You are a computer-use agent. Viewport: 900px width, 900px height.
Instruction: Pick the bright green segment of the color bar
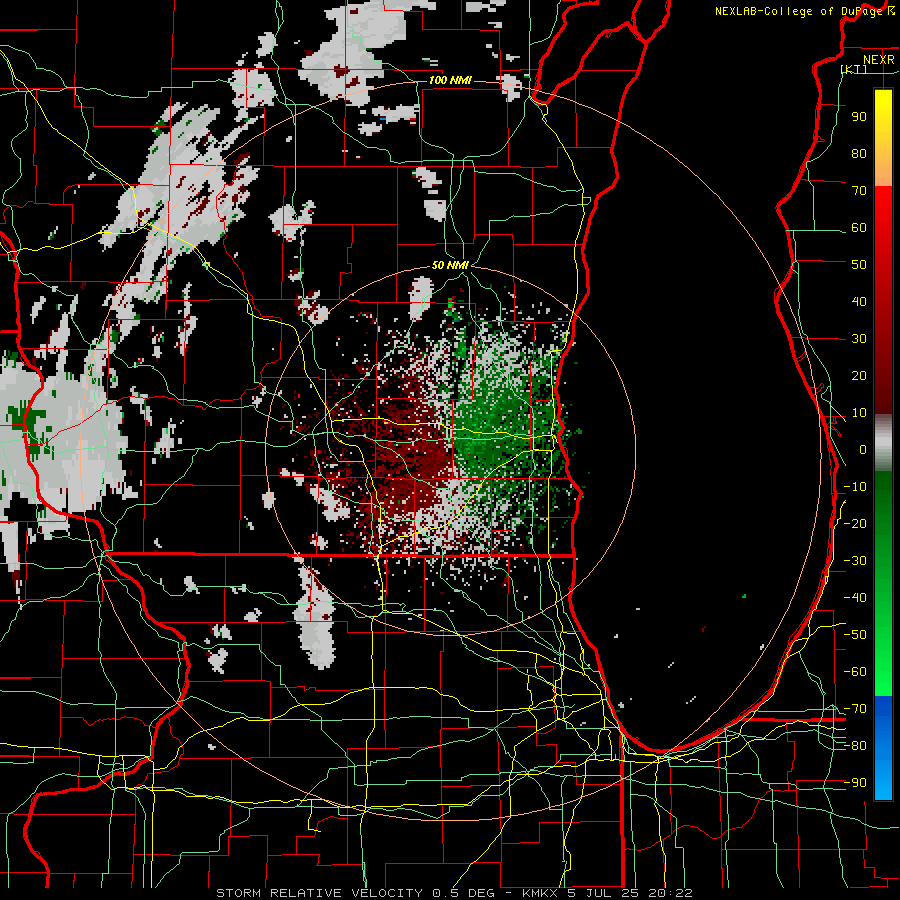(883, 660)
